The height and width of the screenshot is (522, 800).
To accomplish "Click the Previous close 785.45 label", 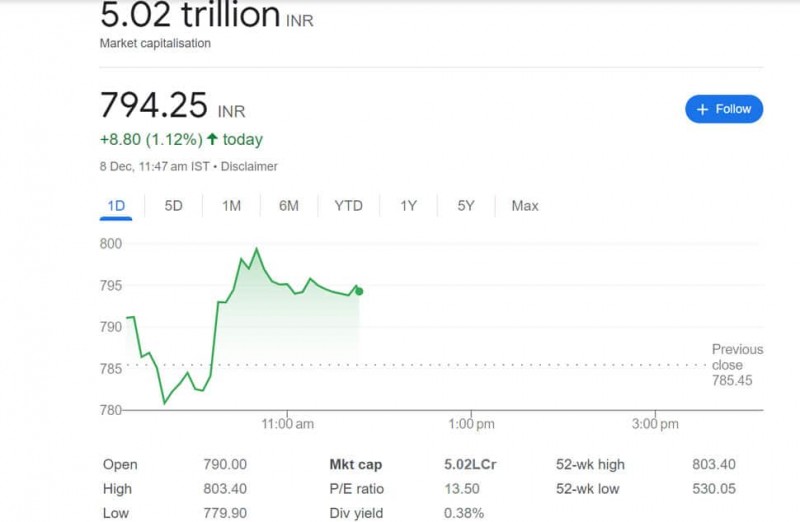I will (737, 365).
